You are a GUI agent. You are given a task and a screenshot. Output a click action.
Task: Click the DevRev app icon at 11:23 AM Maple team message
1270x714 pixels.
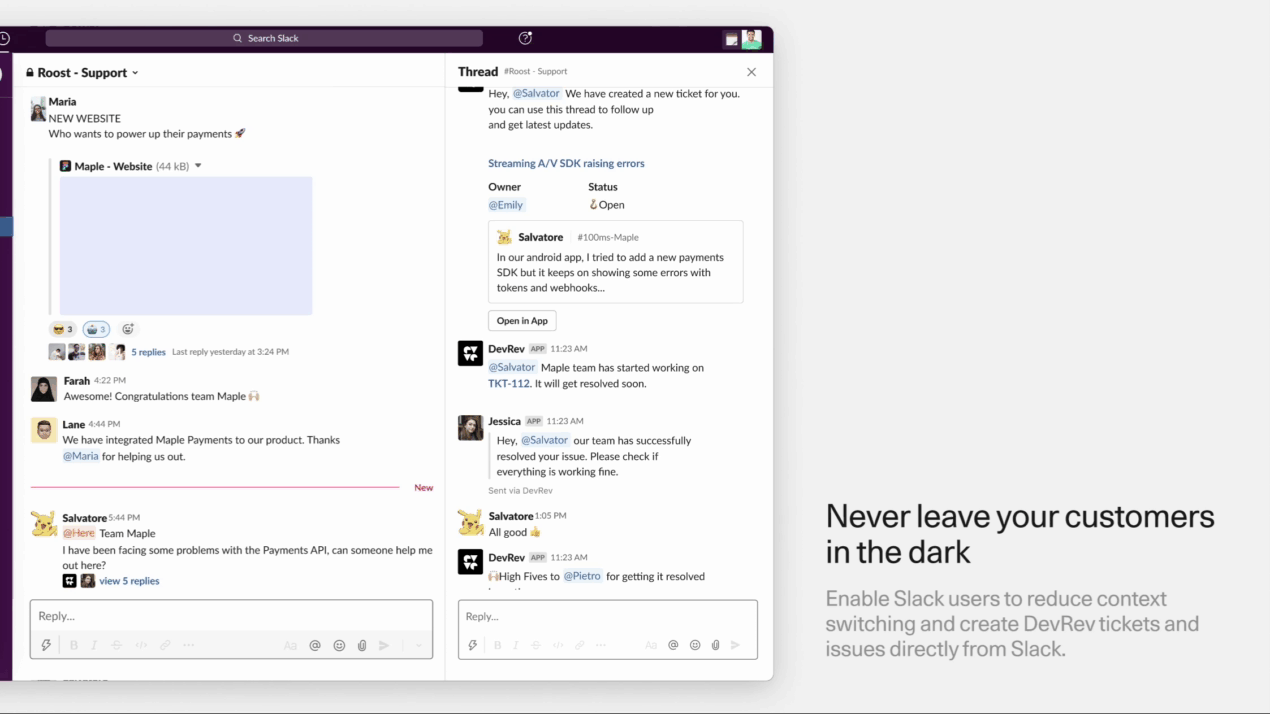click(x=470, y=353)
